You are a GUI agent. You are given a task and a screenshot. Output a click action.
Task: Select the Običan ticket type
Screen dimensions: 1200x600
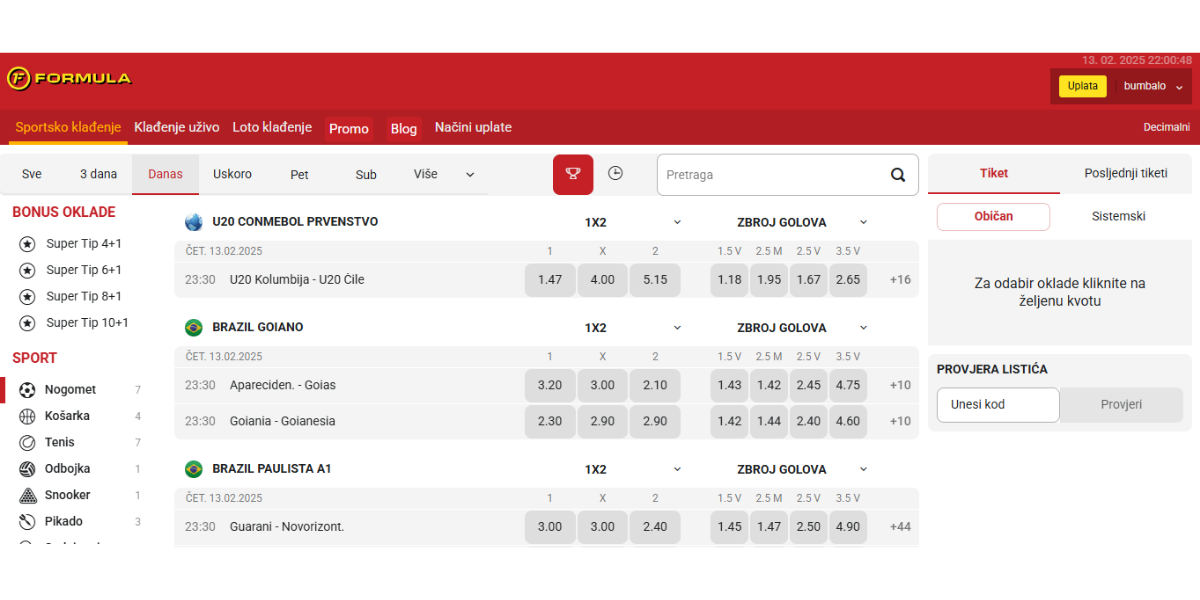993,217
